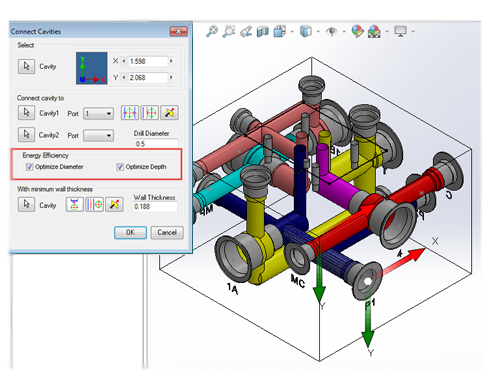Expand the Apply Scene dropdown arrow
Screen dimensions: 490x386
click(x=387, y=32)
